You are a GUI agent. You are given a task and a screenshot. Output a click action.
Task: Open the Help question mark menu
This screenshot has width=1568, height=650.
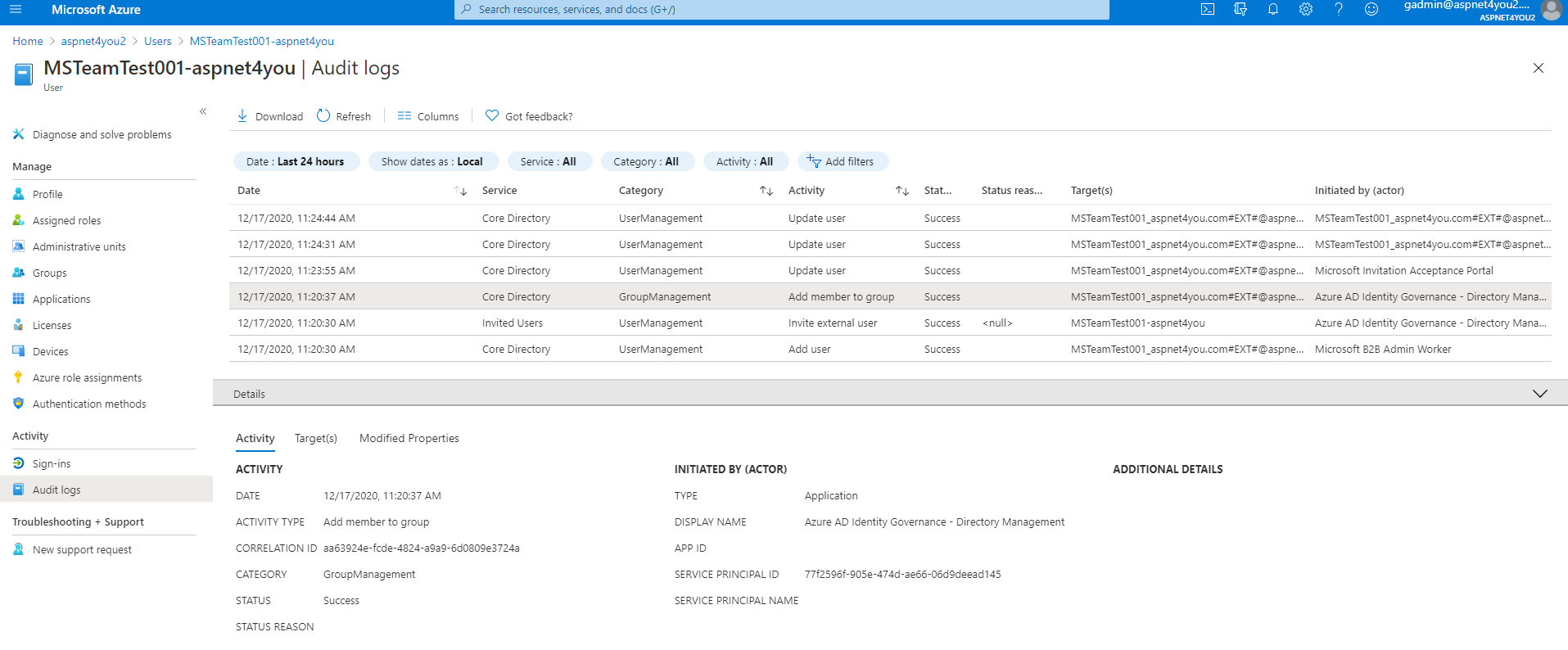(1339, 10)
